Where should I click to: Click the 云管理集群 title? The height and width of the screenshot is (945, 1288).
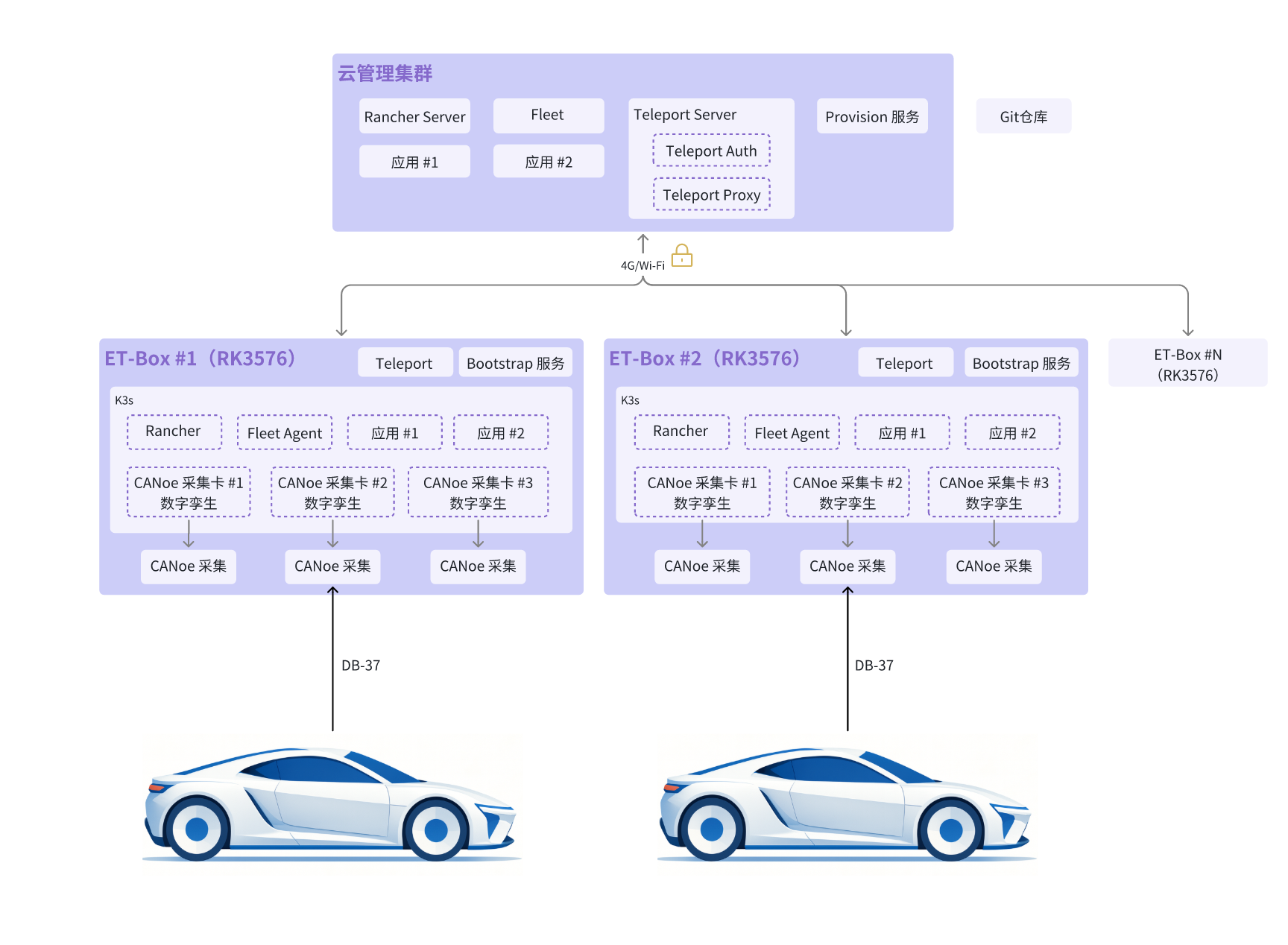click(385, 73)
